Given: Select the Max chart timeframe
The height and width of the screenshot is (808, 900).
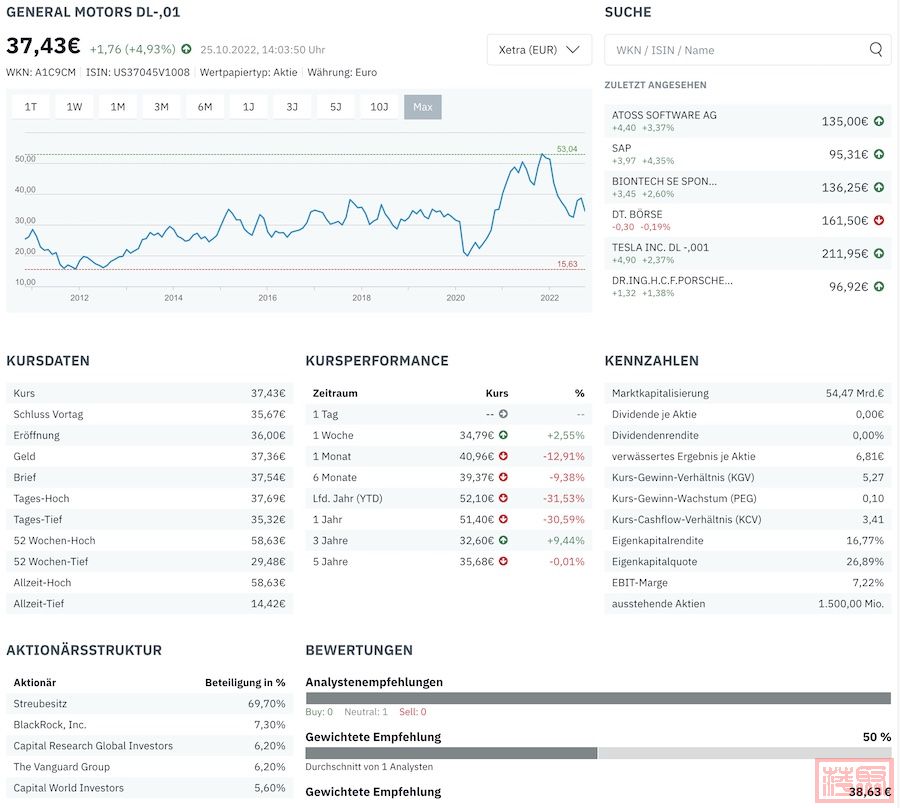Looking at the screenshot, I should [x=423, y=107].
